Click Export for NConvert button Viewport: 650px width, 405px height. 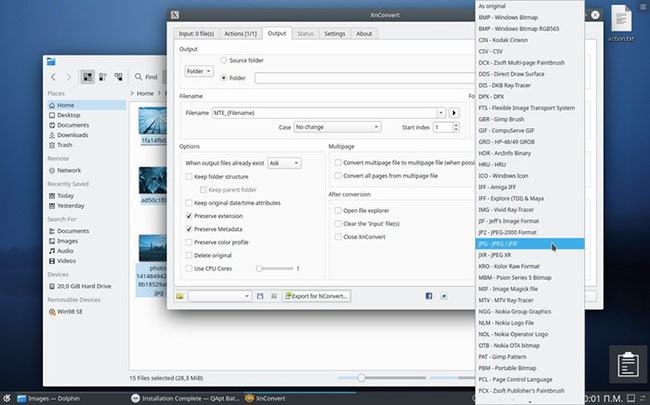tap(317, 296)
